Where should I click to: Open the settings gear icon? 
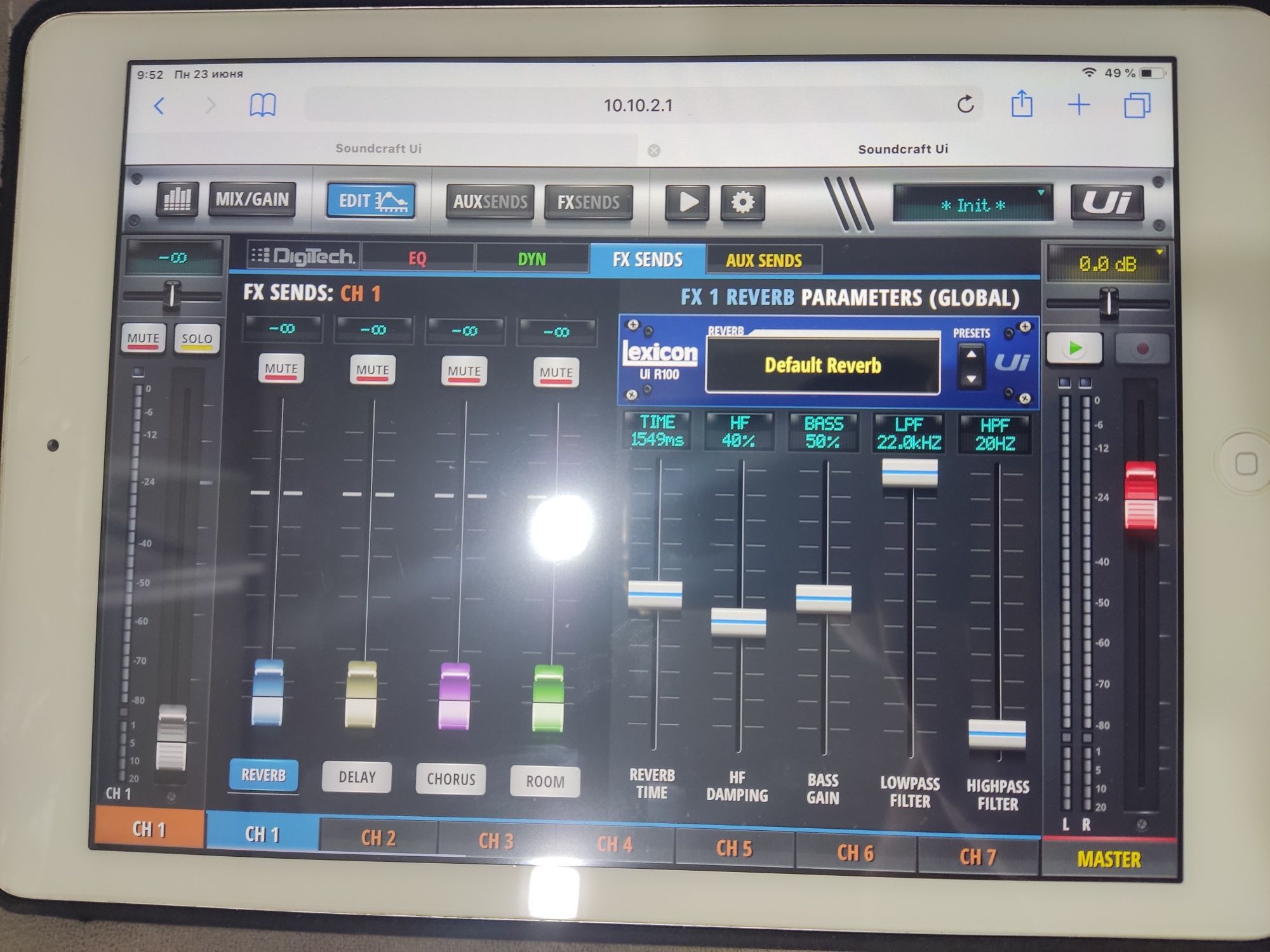click(742, 202)
